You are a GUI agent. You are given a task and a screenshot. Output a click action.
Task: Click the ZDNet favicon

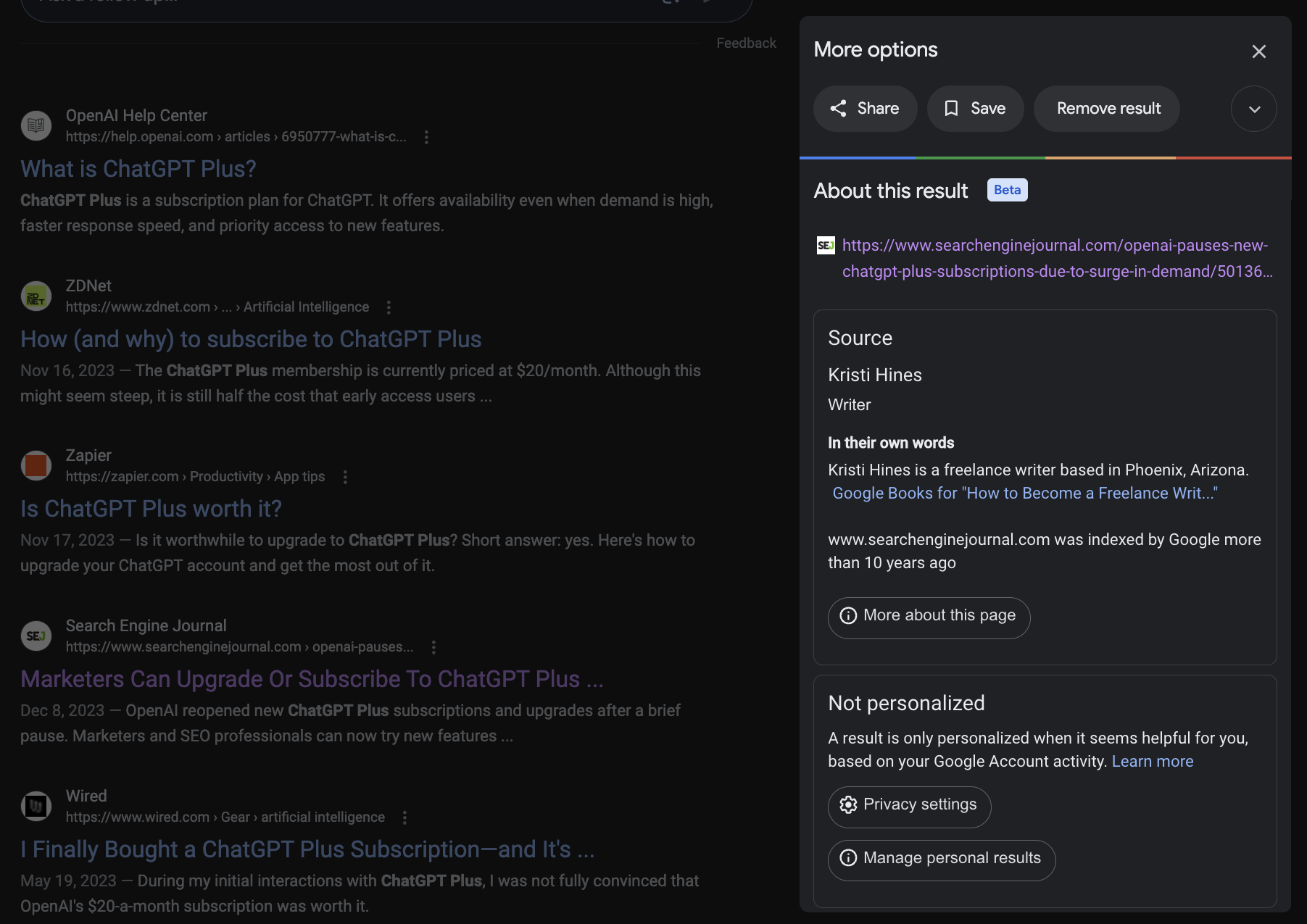36,296
